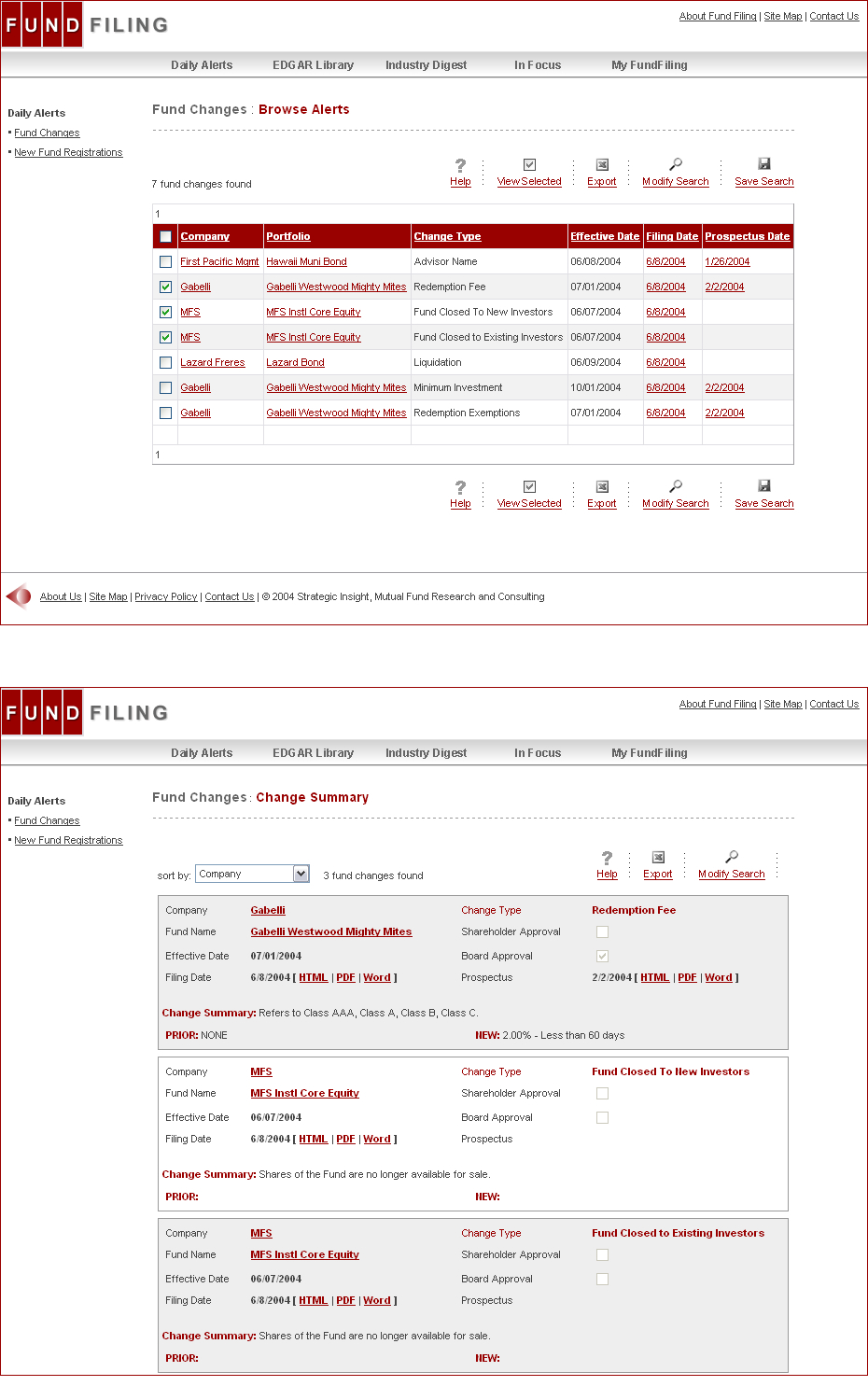Click the "7 fund changes found" text

point(202,185)
